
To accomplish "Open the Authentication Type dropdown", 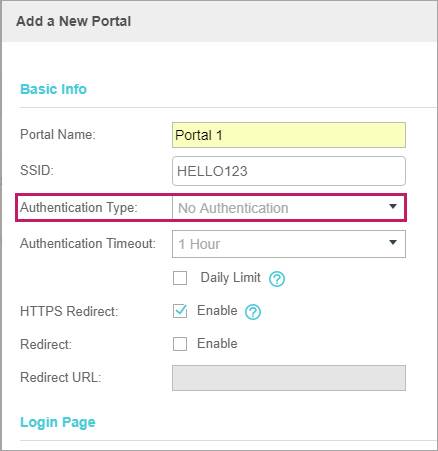I will (x=289, y=208).
